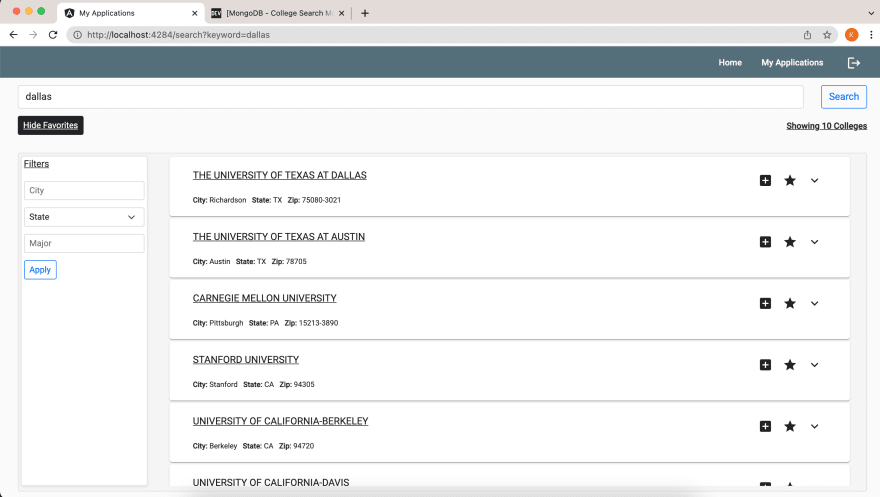Click the add icon for Stanford University
This screenshot has width=880, height=497.
pyautogui.click(x=765, y=365)
